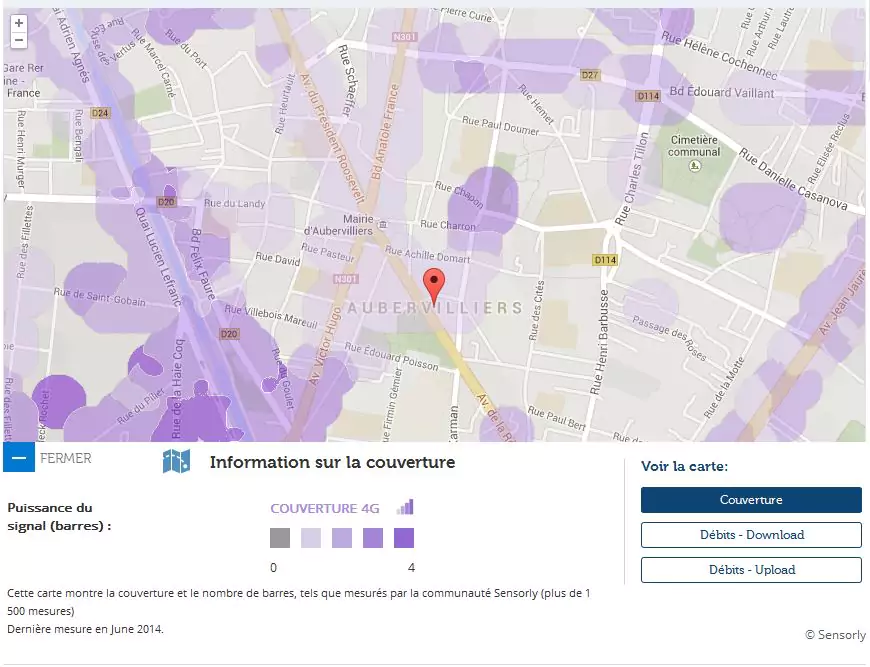Click the Cimetière communal map label

[x=694, y=146]
